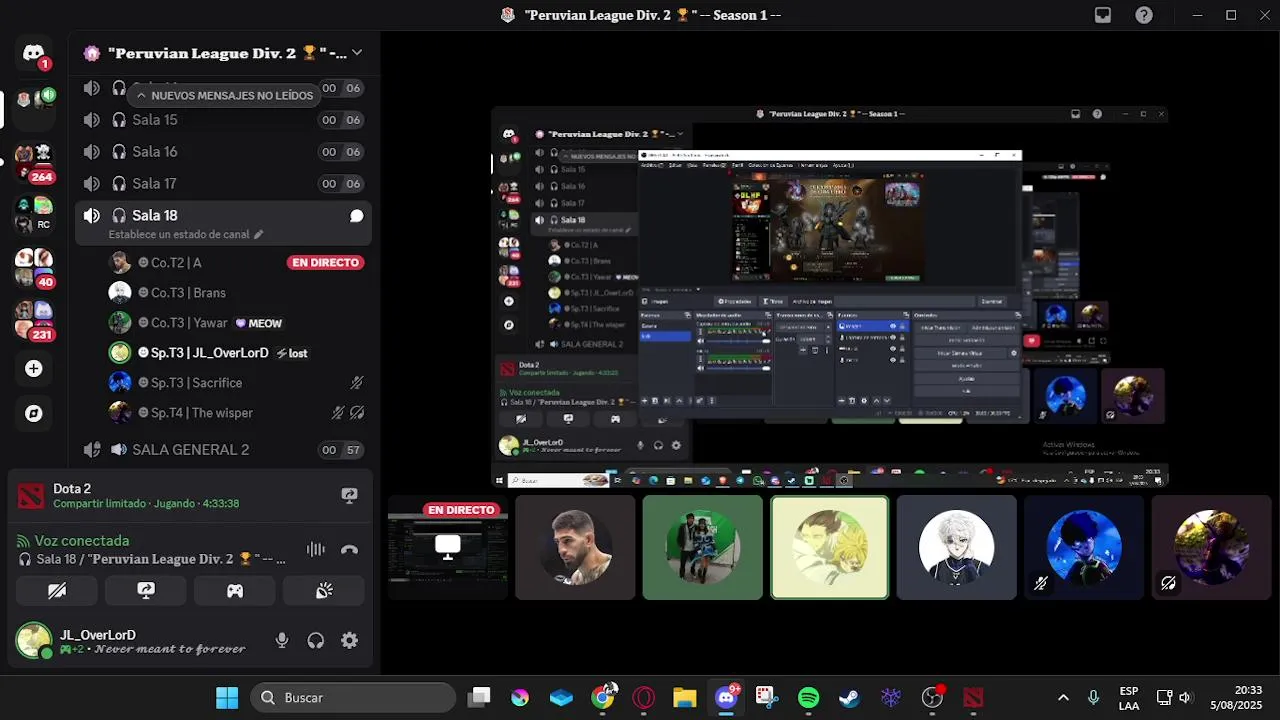The image size is (1280, 720).
Task: Open server folder with 40 badge
Action: [x=33, y=267]
